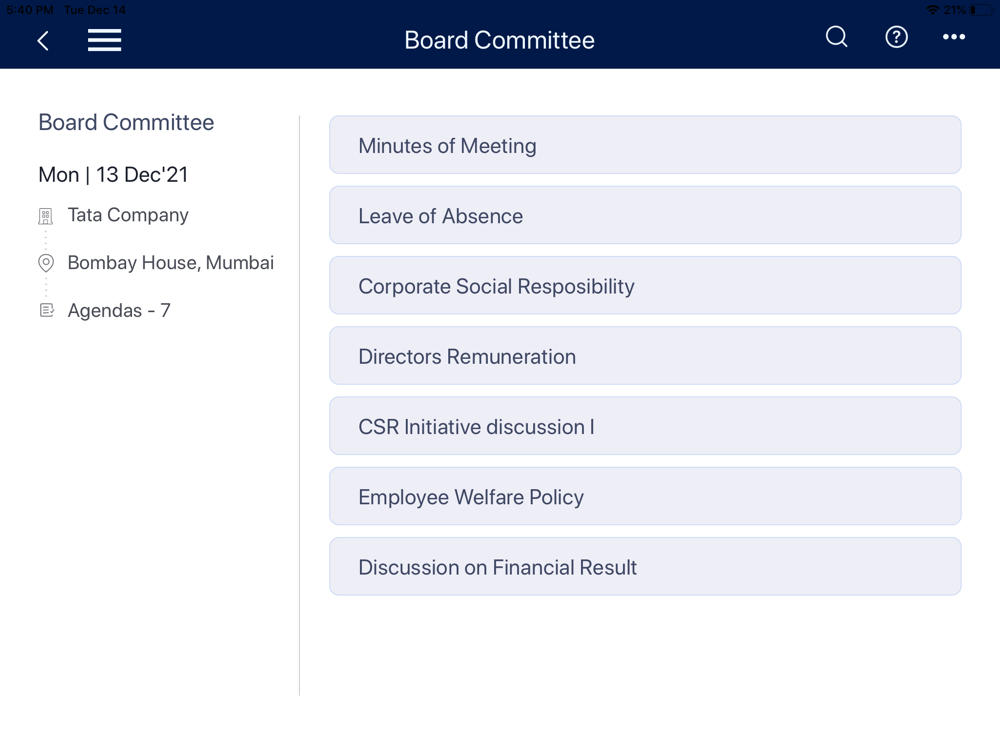This screenshot has width=1000, height=750.
Task: Open Leave of Absence agenda
Action: point(645,215)
